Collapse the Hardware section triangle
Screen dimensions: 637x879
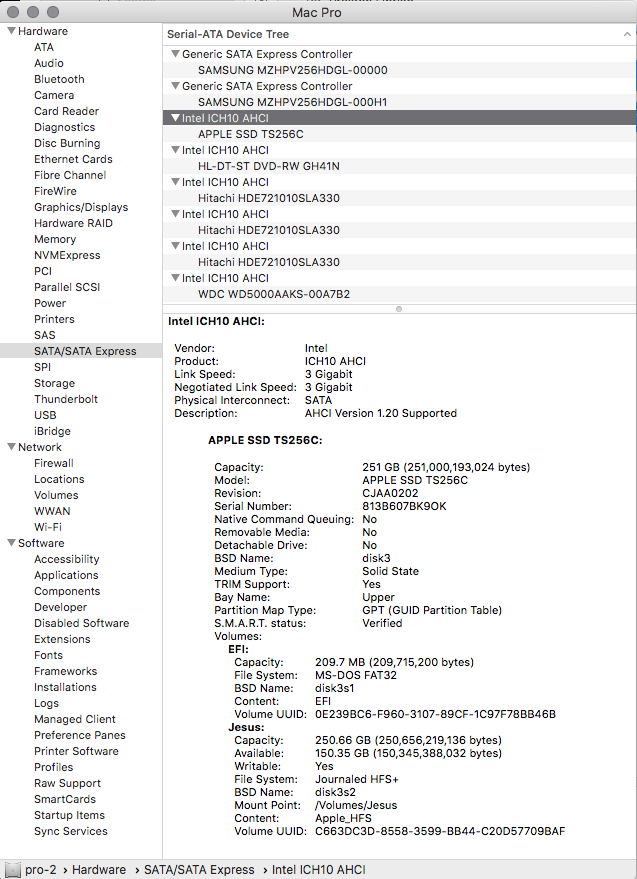point(11,31)
